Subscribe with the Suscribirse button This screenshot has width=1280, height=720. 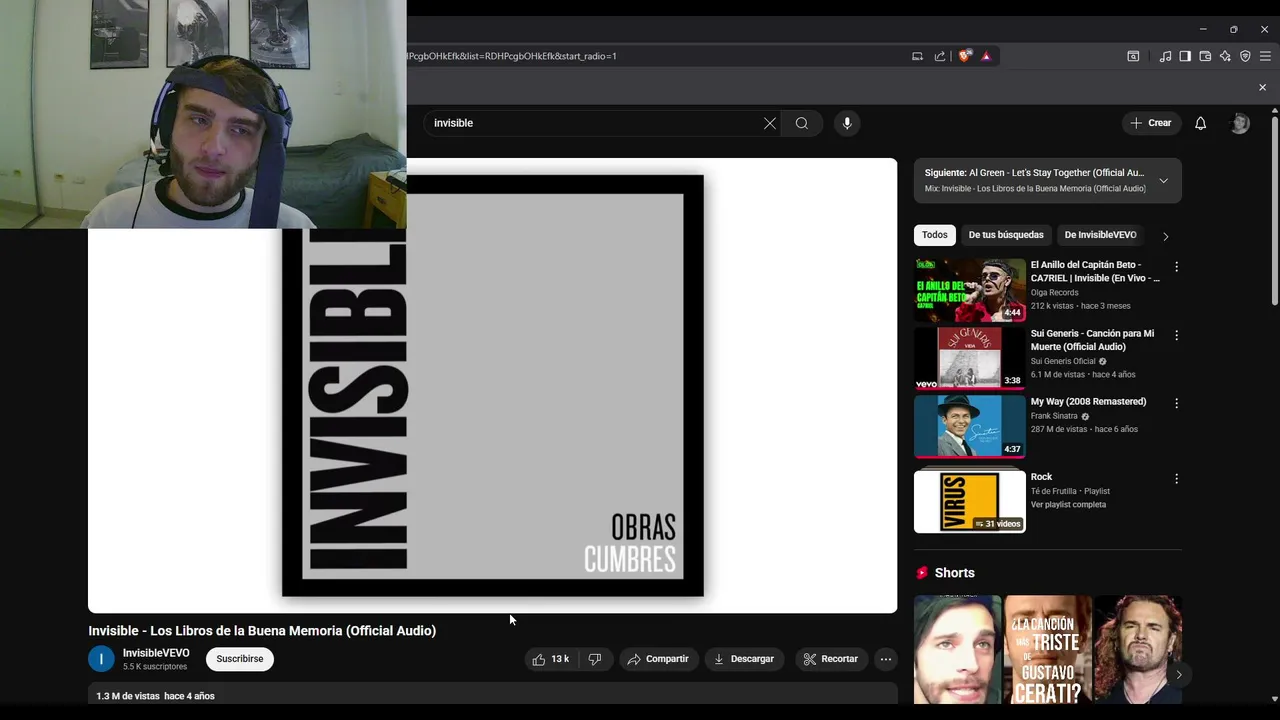(x=240, y=659)
